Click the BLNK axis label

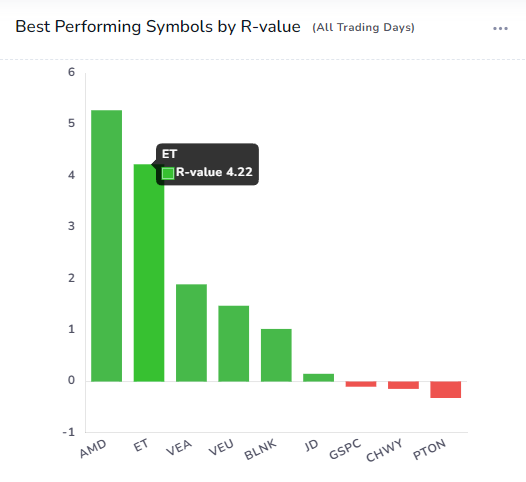tap(260, 449)
